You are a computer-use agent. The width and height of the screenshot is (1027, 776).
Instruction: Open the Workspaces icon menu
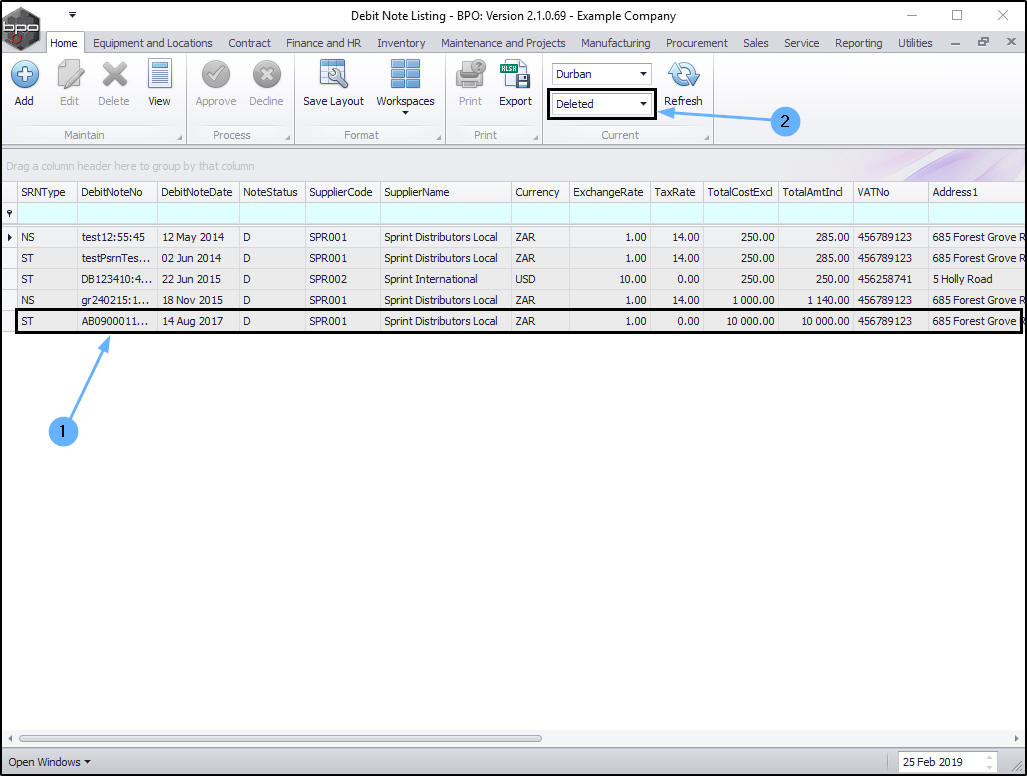(405, 74)
